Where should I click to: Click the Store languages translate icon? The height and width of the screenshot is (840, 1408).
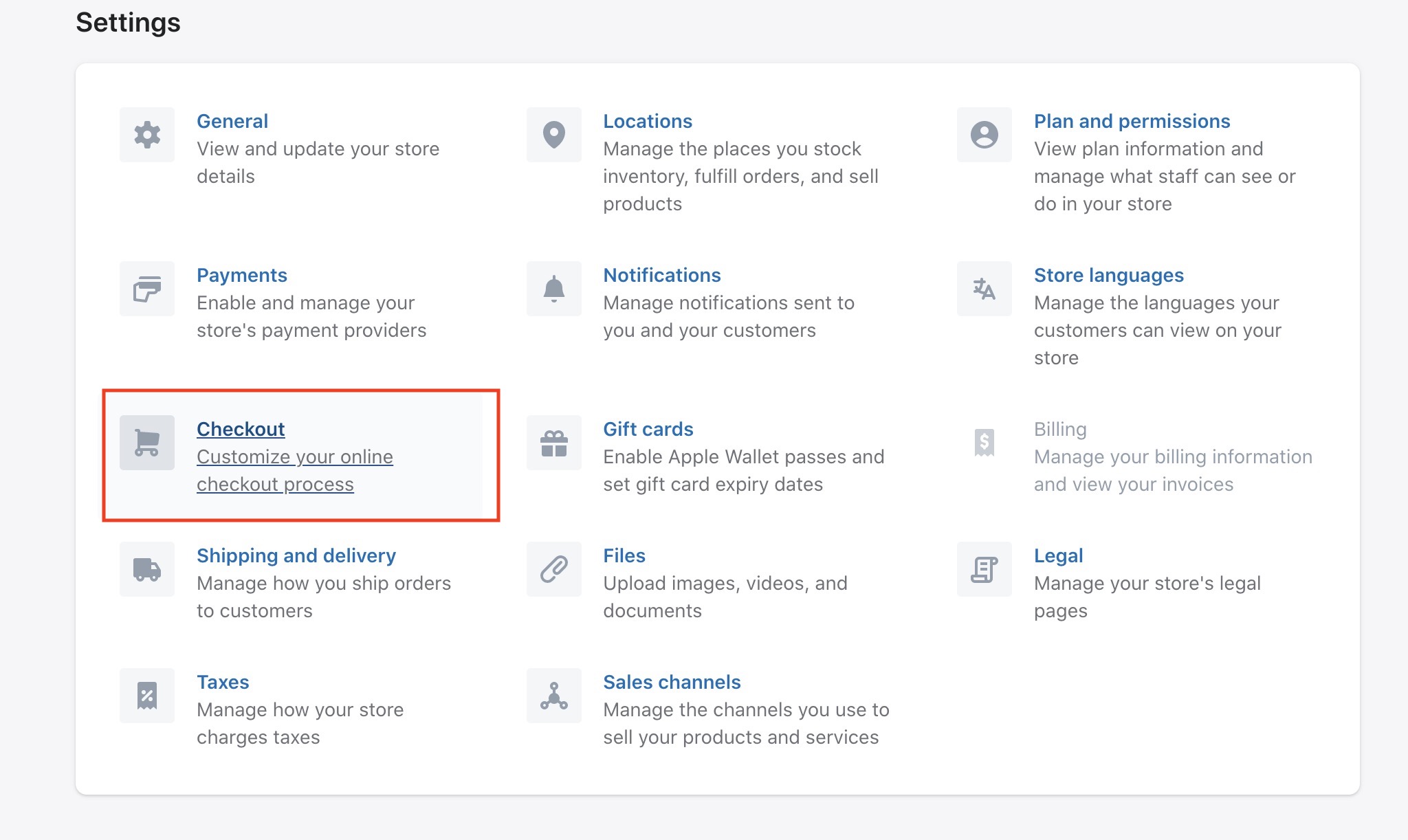point(984,289)
